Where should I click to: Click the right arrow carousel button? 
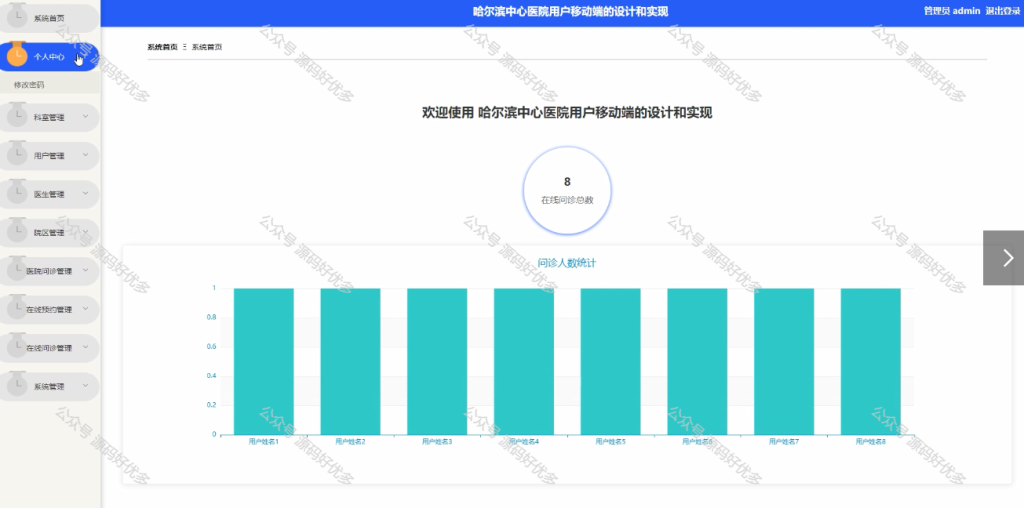1004,258
